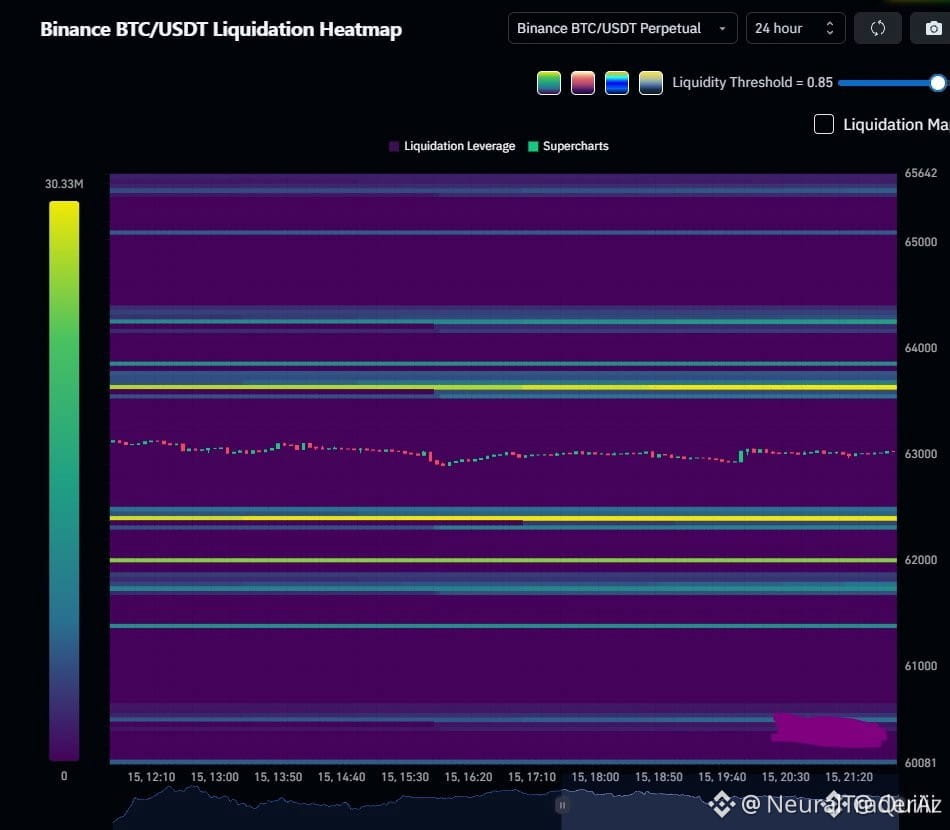Click the 64000 price axis label
The width and height of the screenshot is (950, 830).
(x=920, y=348)
